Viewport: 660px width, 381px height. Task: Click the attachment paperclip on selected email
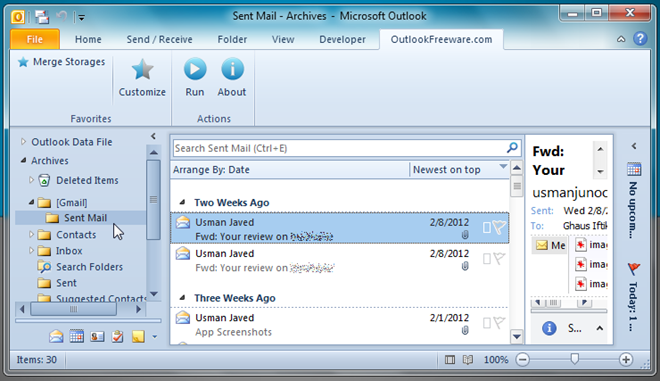465,235
